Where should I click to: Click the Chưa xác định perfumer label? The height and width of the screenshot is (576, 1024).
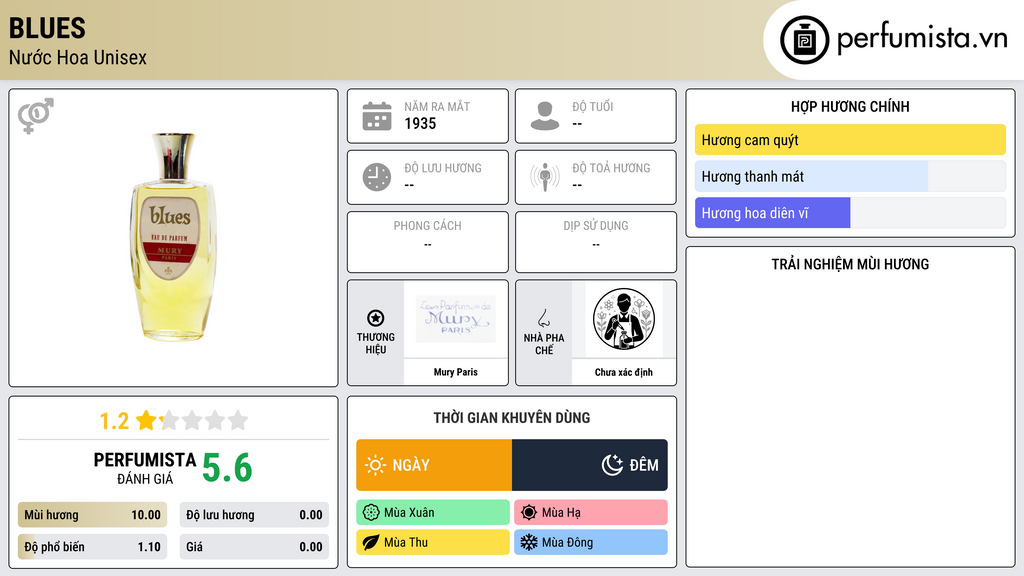coord(624,372)
